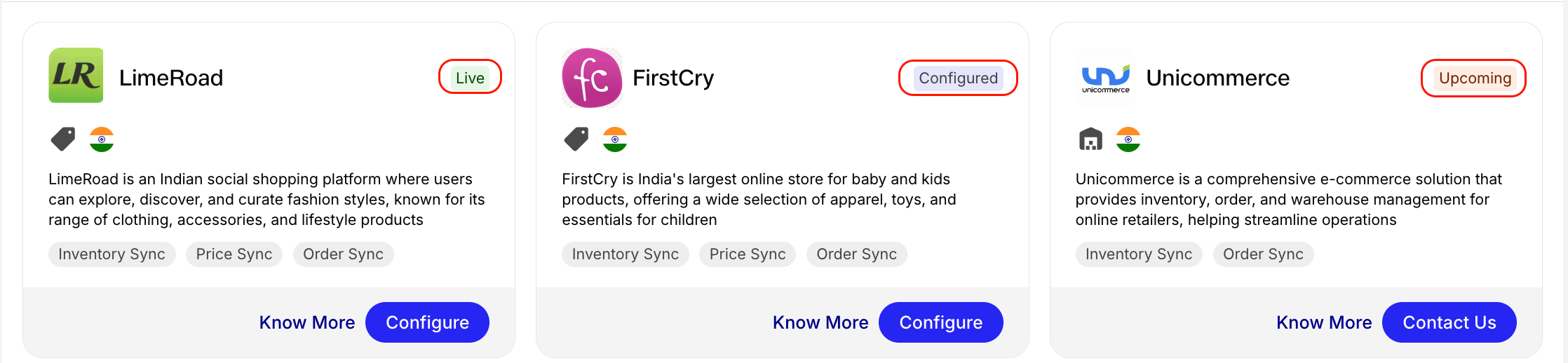The image size is (1568, 363).
Task: Click the FirstCry pink fc logo
Action: pyautogui.click(x=592, y=77)
